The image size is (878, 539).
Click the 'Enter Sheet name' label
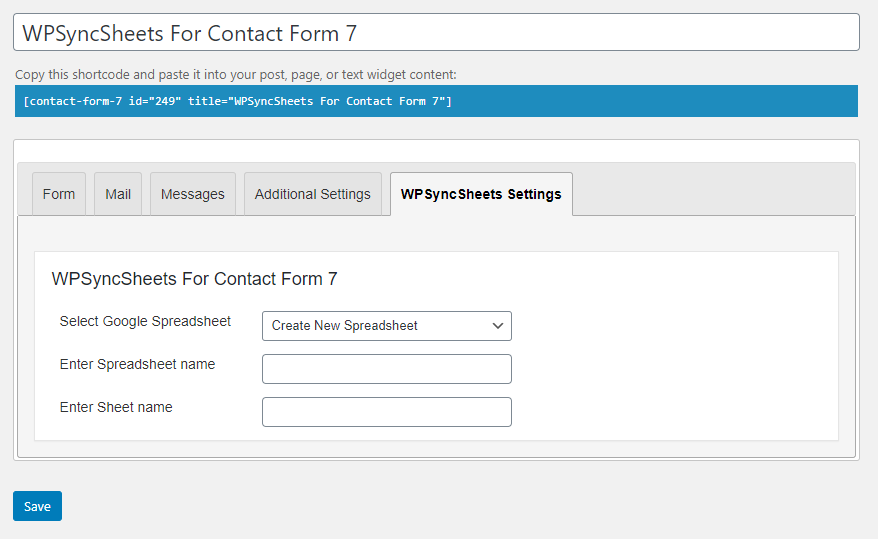click(x=116, y=407)
